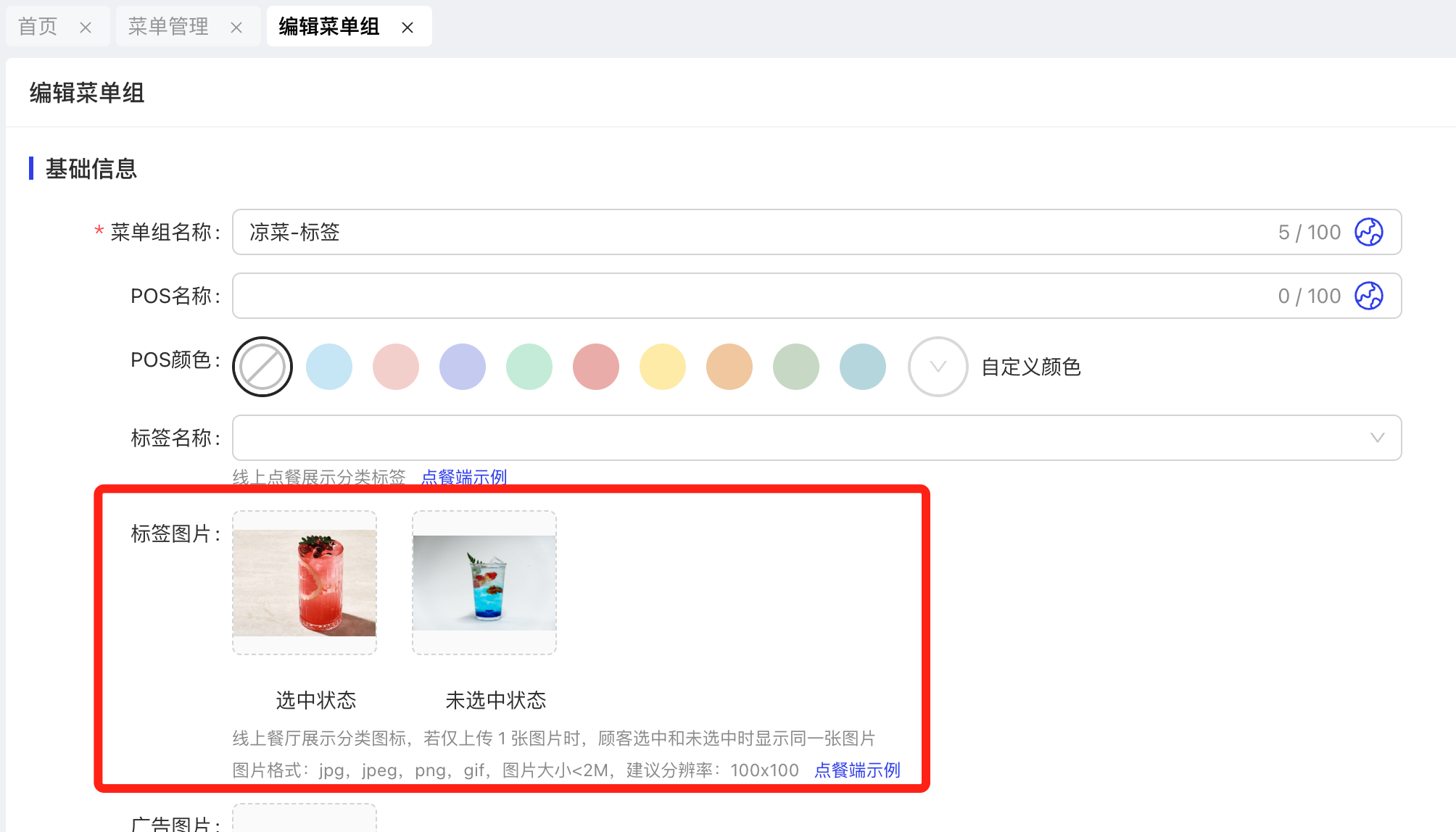
Task: Select the lavender purple POS color swatch
Action: pyautogui.click(x=463, y=367)
